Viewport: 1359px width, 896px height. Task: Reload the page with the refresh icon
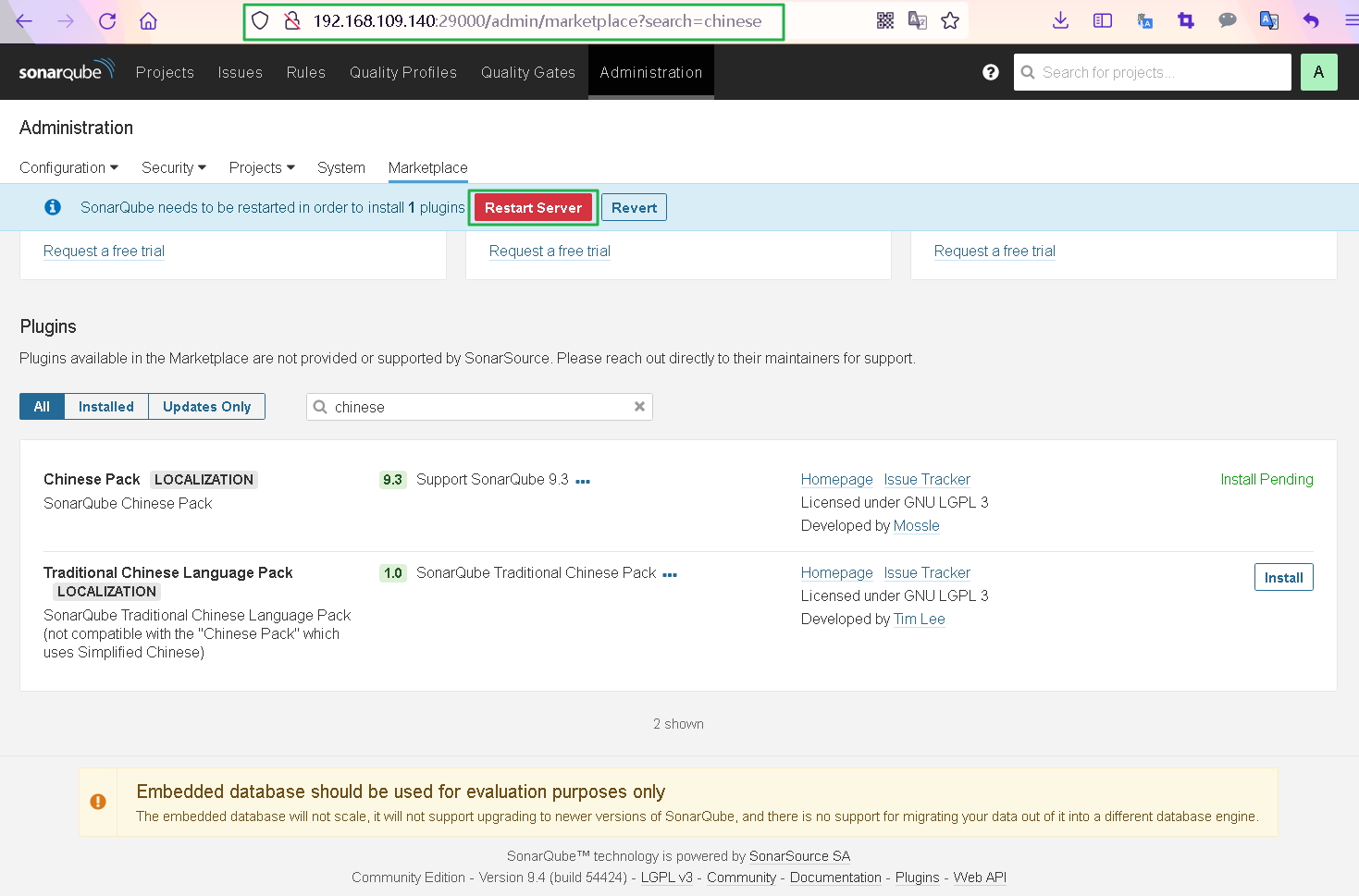tap(107, 20)
